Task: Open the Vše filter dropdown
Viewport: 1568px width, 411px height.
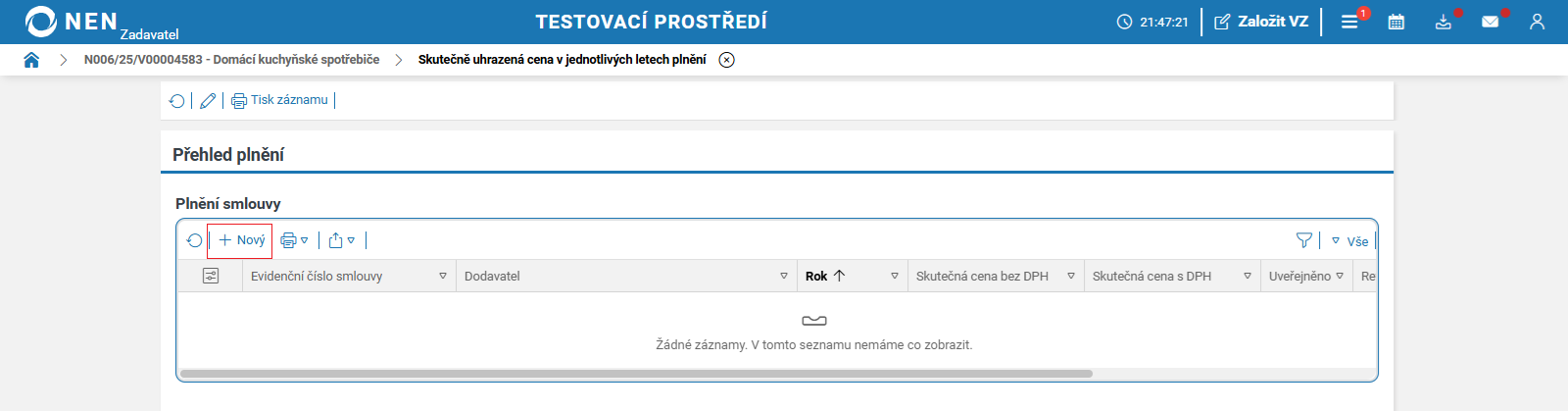Action: 1349,241
